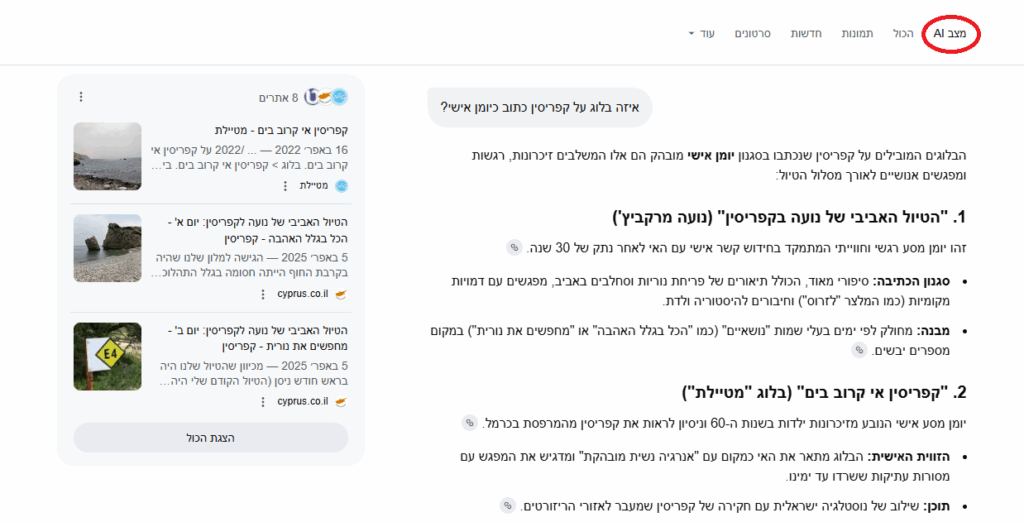The height and width of the screenshot is (522, 1024).
Task: Click cyprus.co.il favicon under יום ב' result
Action: 341,402
